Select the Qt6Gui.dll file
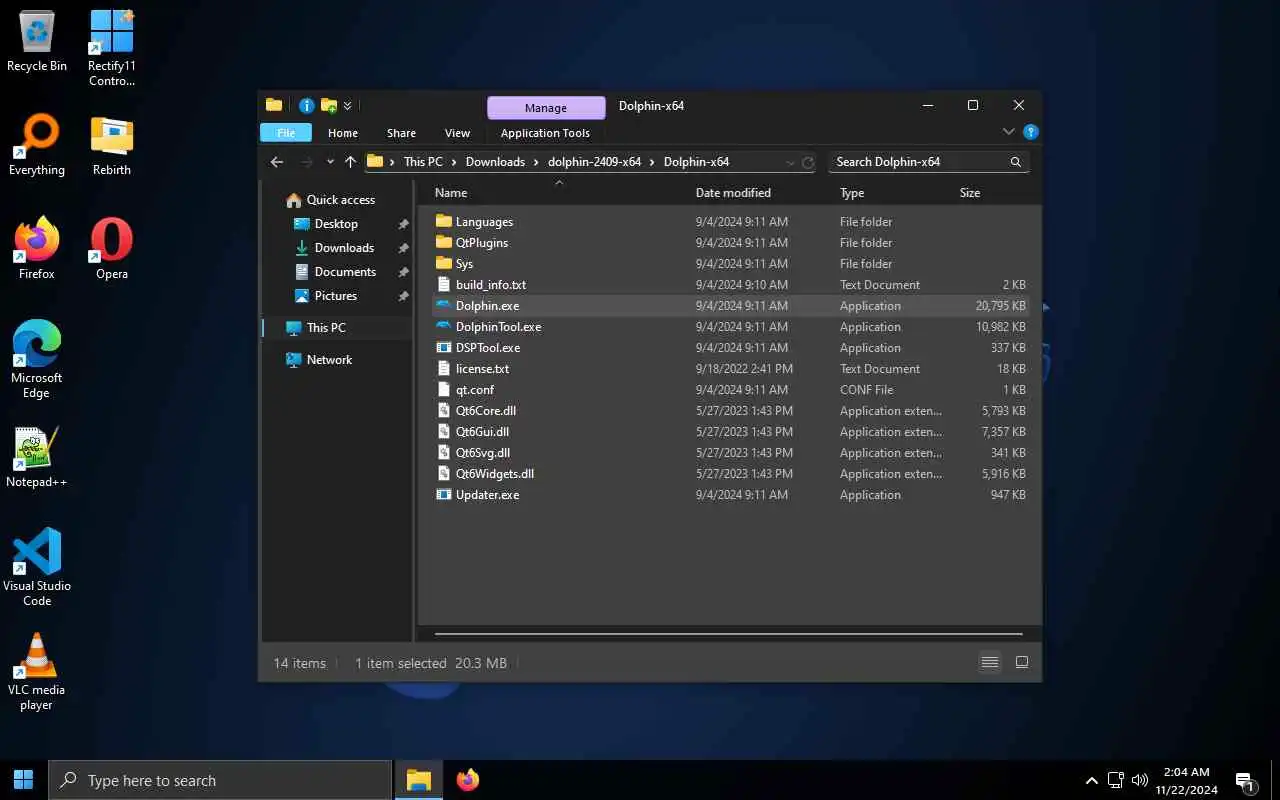 point(482,432)
